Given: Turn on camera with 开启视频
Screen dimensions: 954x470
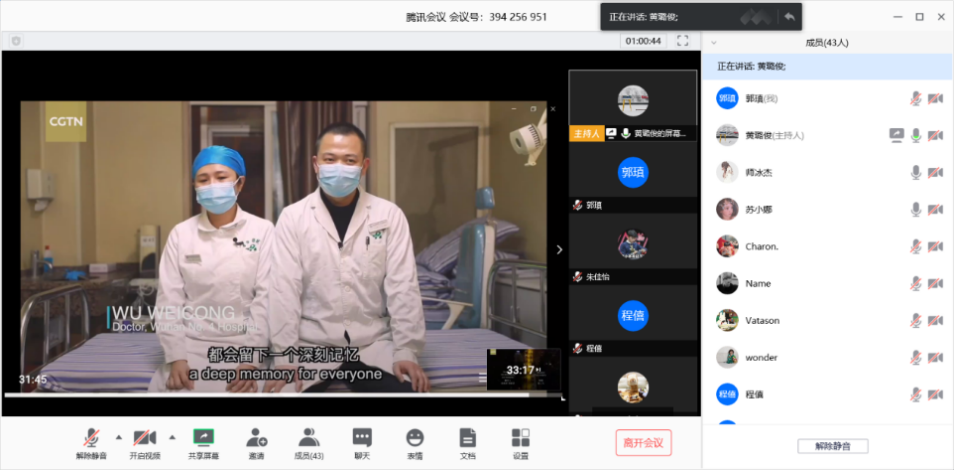Looking at the screenshot, I should pyautogui.click(x=145, y=443).
